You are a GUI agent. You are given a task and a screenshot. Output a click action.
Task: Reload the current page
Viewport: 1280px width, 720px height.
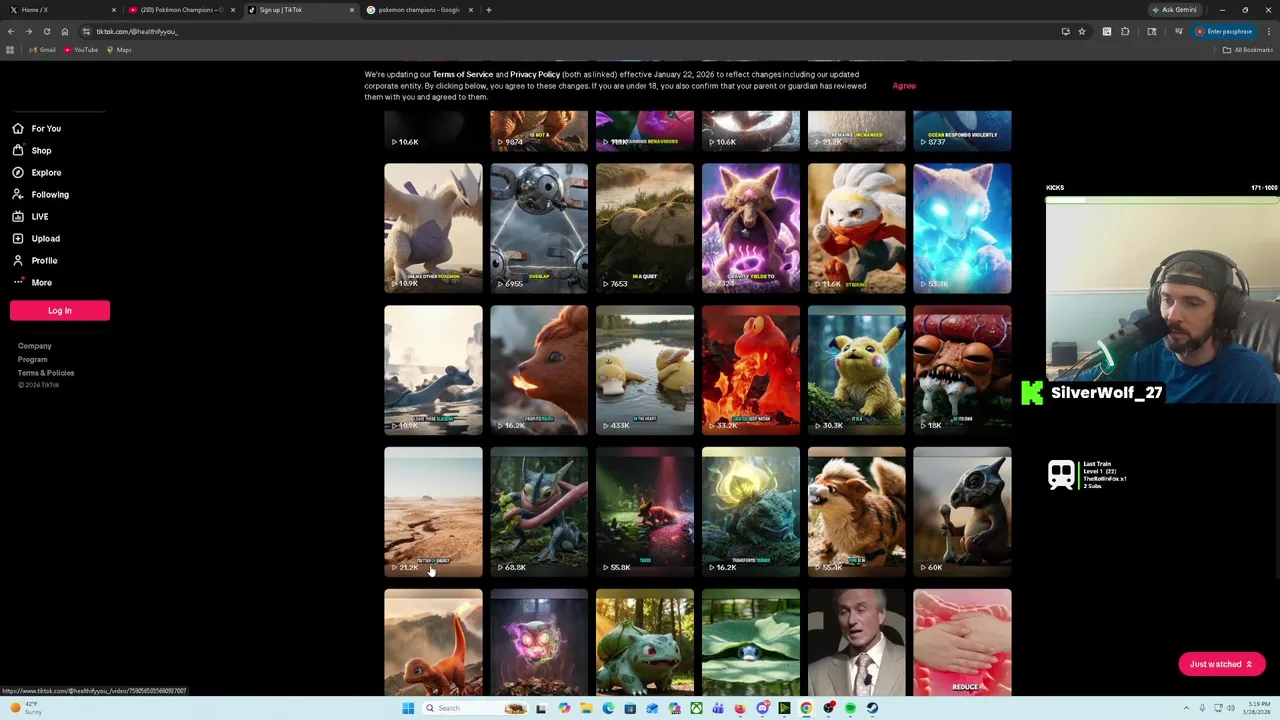tap(46, 31)
